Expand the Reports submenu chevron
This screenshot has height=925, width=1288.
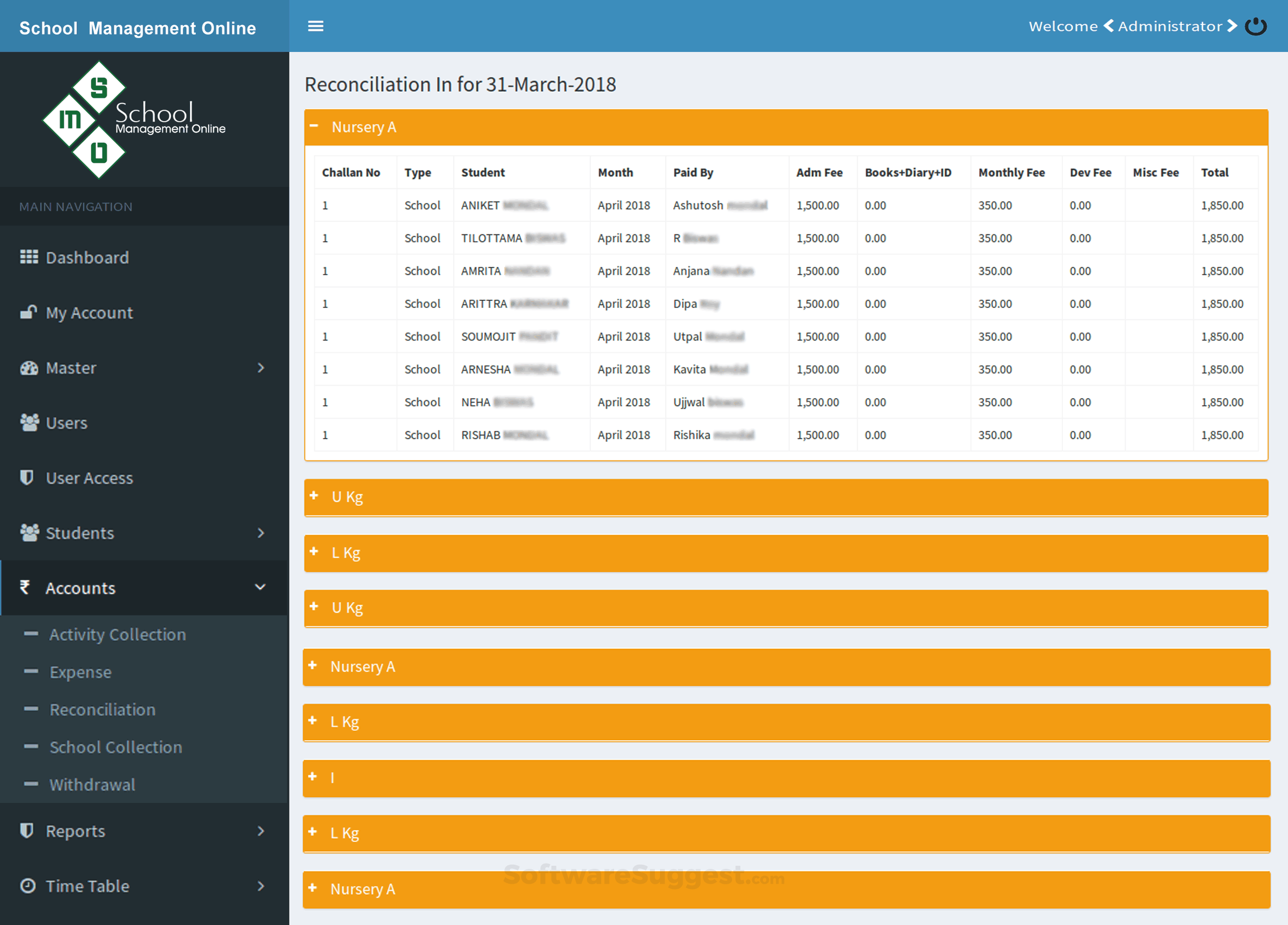(261, 831)
